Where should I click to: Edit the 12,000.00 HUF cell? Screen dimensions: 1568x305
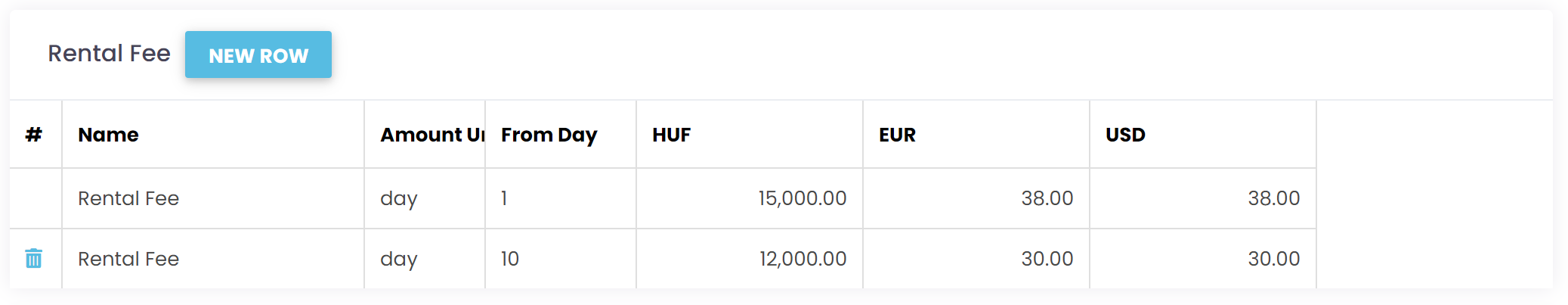[x=750, y=259]
